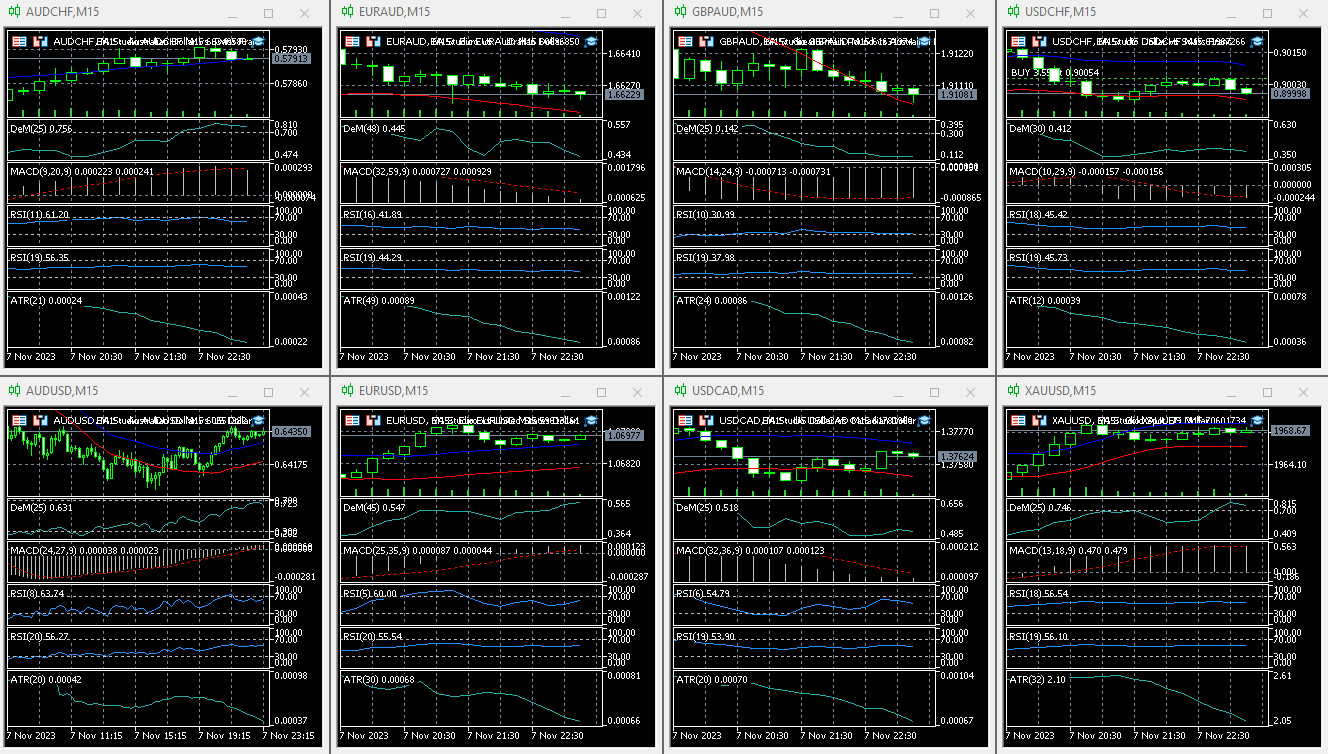1328x754 pixels.
Task: Click the ATR(32) indicator label in XAUUSD
Action: (x=1029, y=680)
